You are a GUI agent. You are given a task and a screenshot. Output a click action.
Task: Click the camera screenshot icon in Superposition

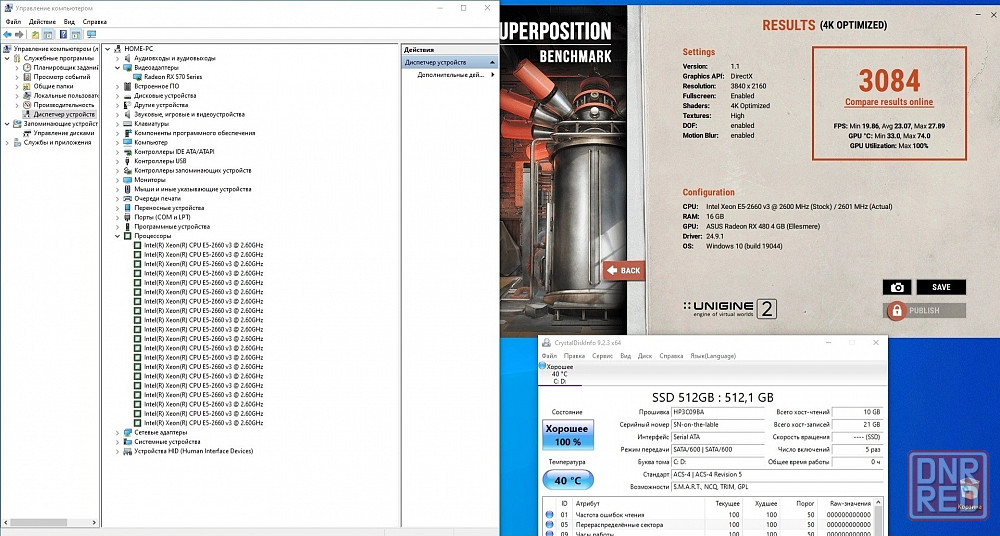[x=897, y=287]
